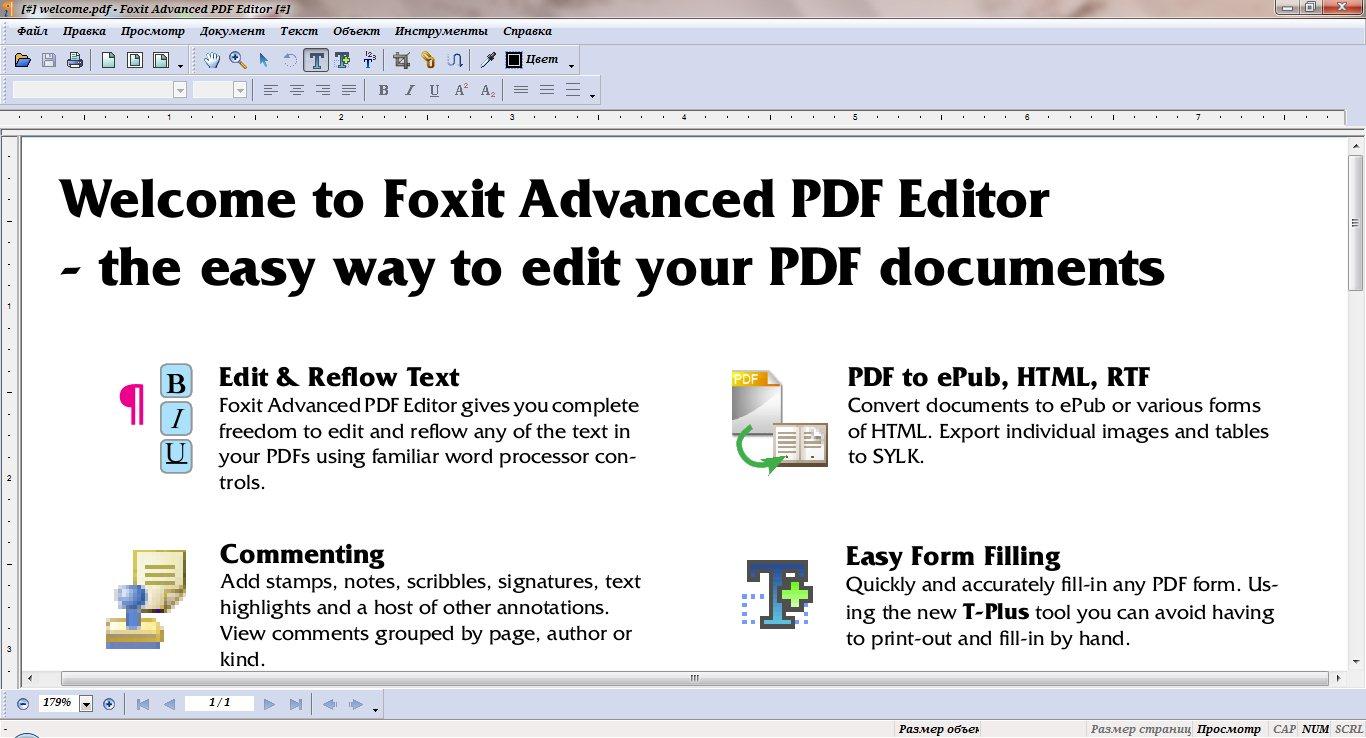This screenshot has height=738, width=1366.
Task: Select the Link chain tool icon
Action: coord(428,60)
